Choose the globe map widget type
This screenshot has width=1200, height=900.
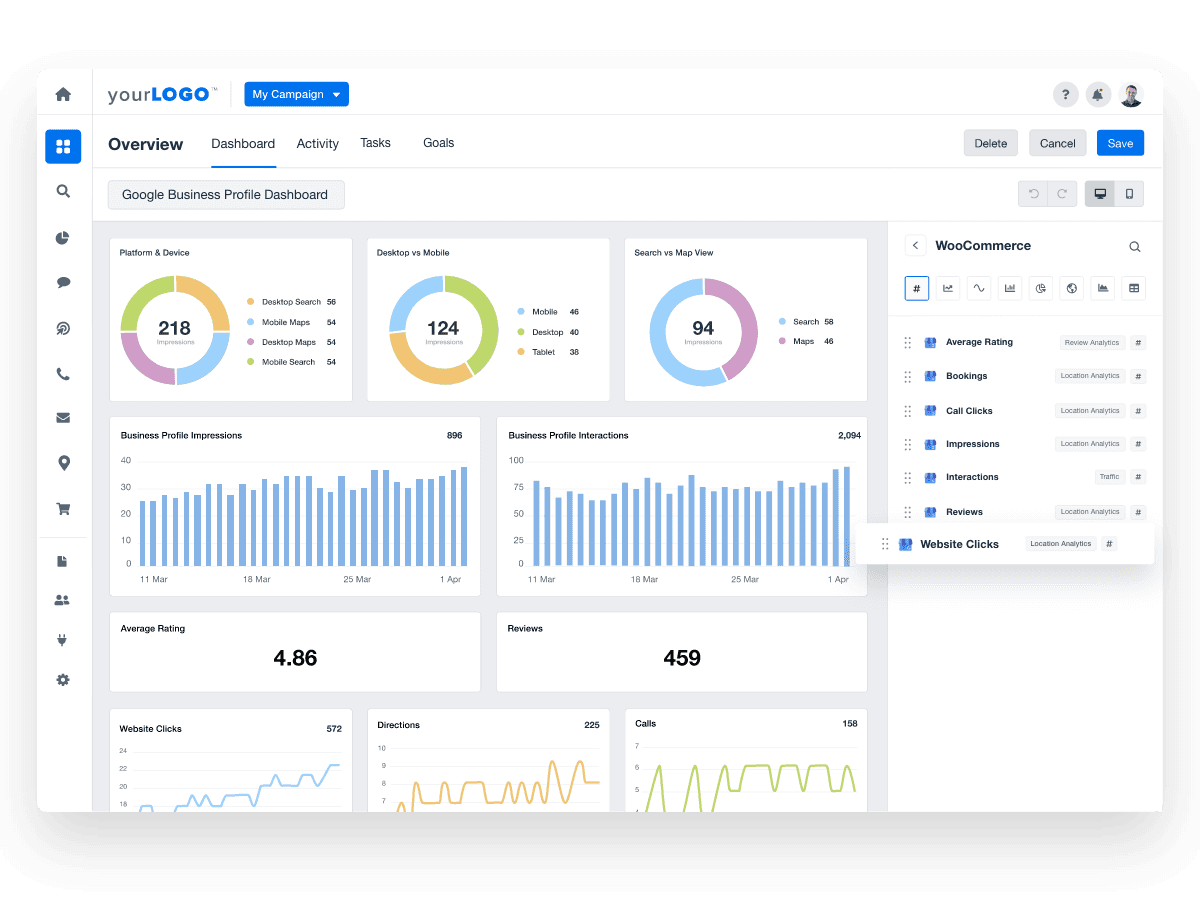pos(1072,288)
